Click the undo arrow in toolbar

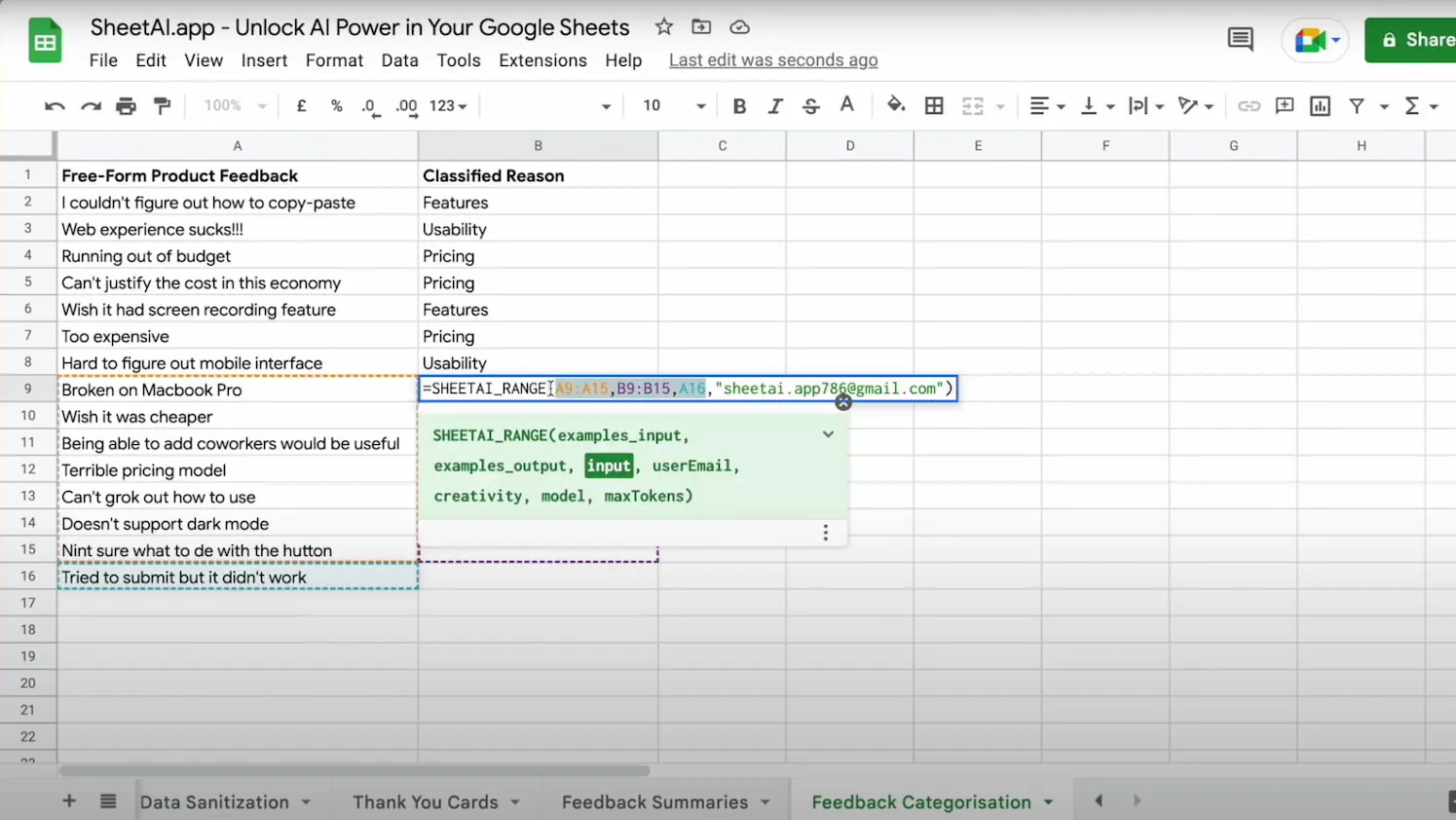pos(55,106)
